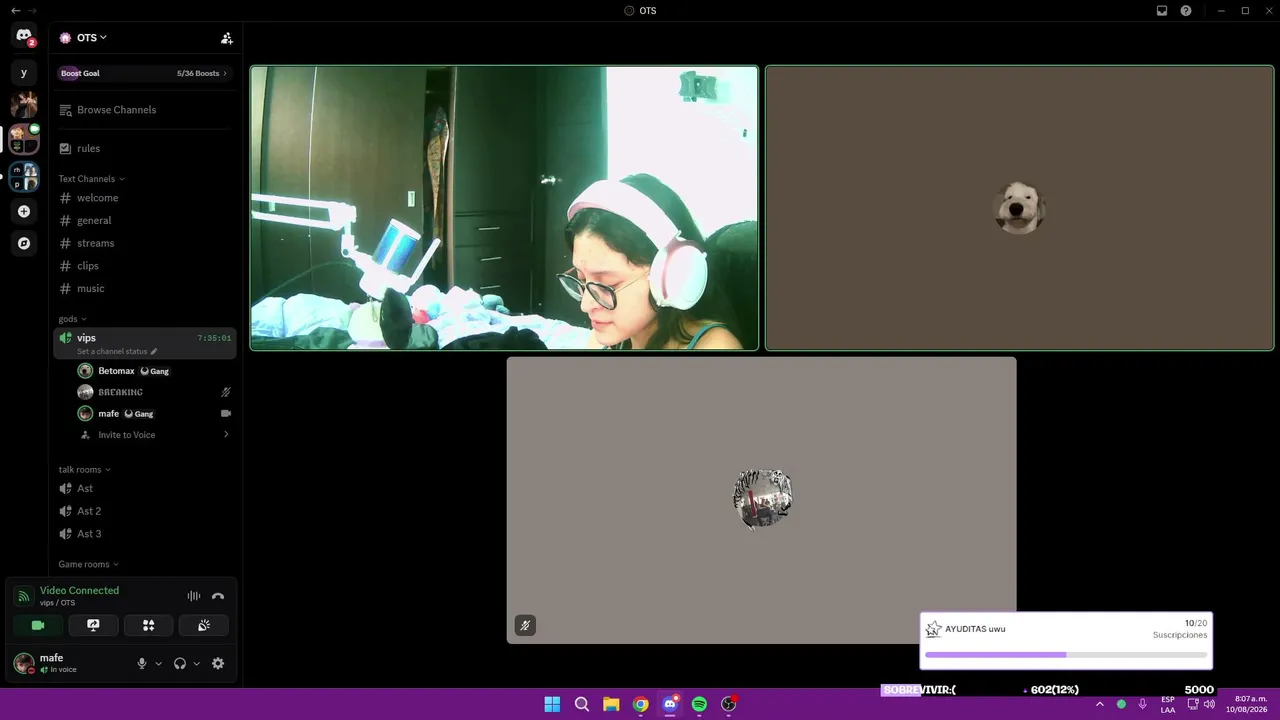
Task: Select the server with letter y
Action: coord(24,73)
